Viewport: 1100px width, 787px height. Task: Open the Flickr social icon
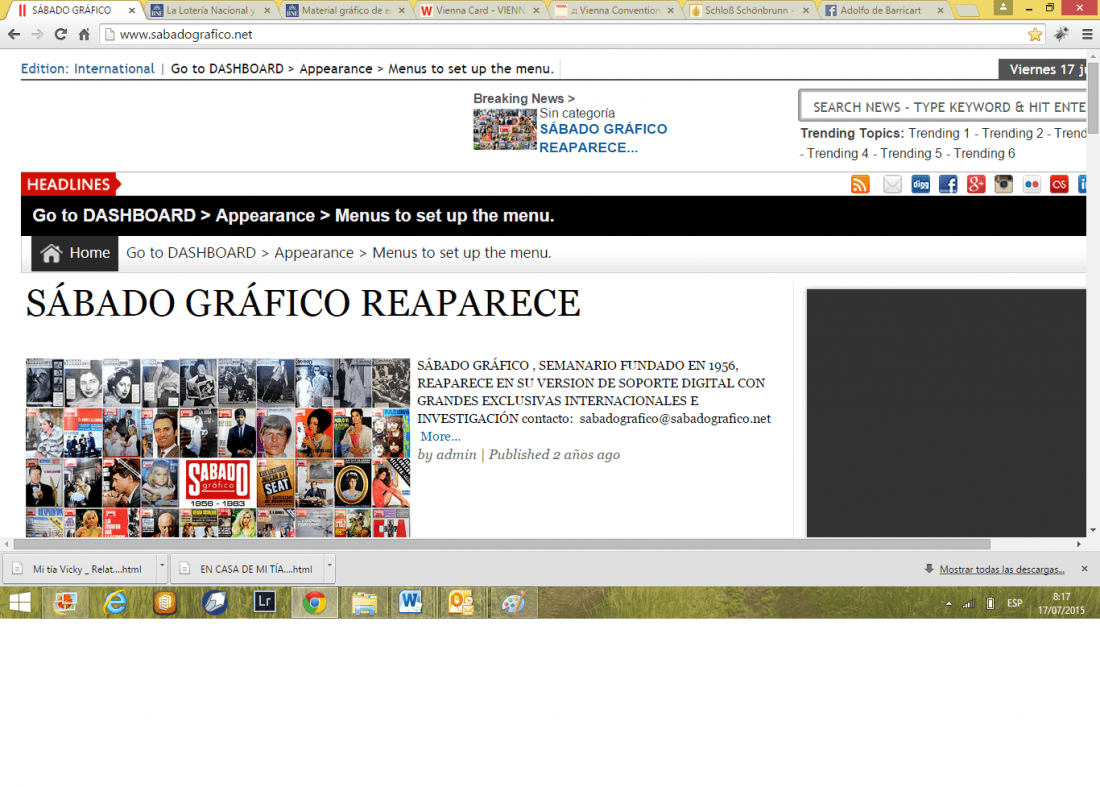[1031, 184]
